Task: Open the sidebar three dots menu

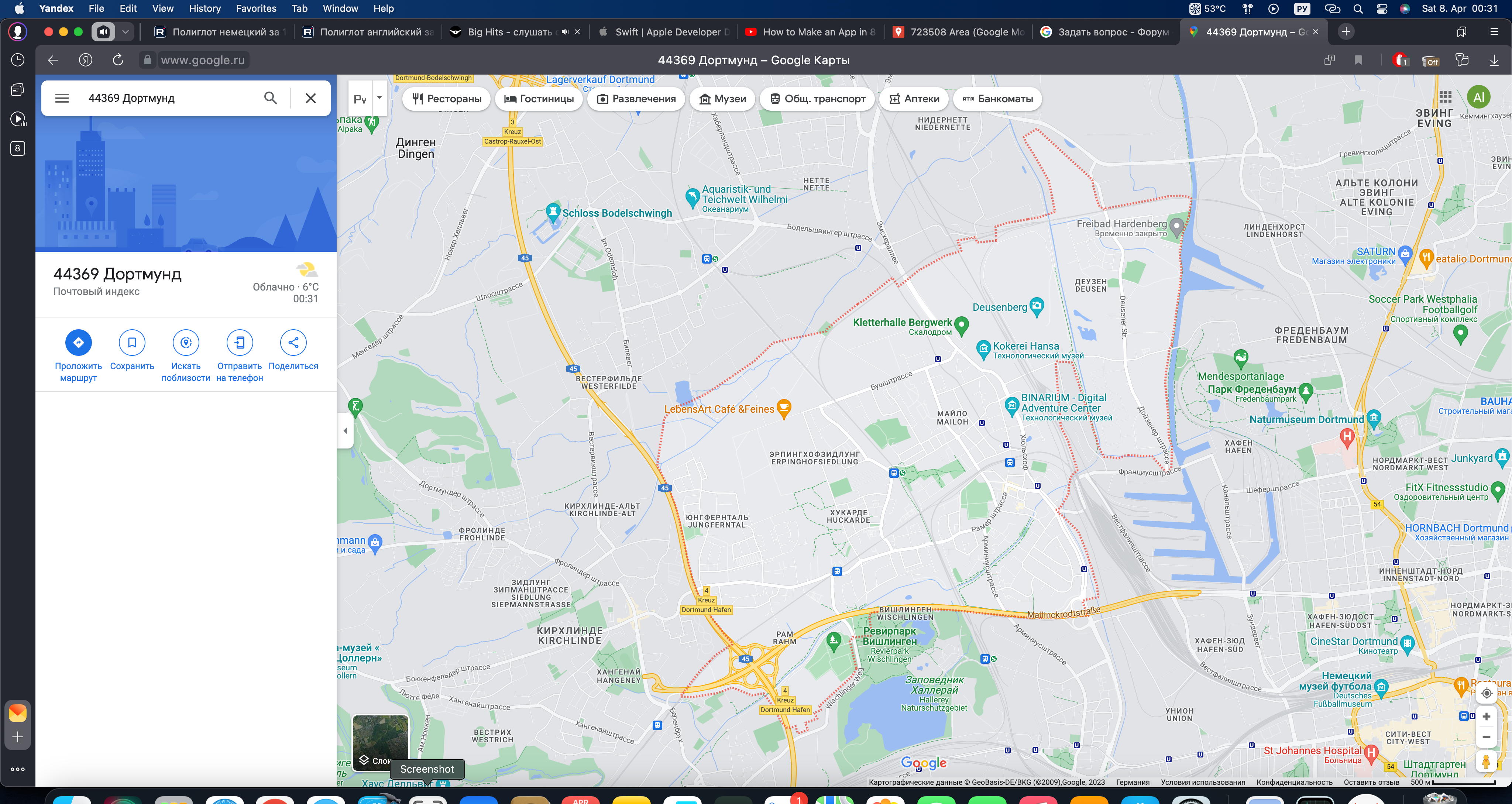Action: tap(18, 769)
